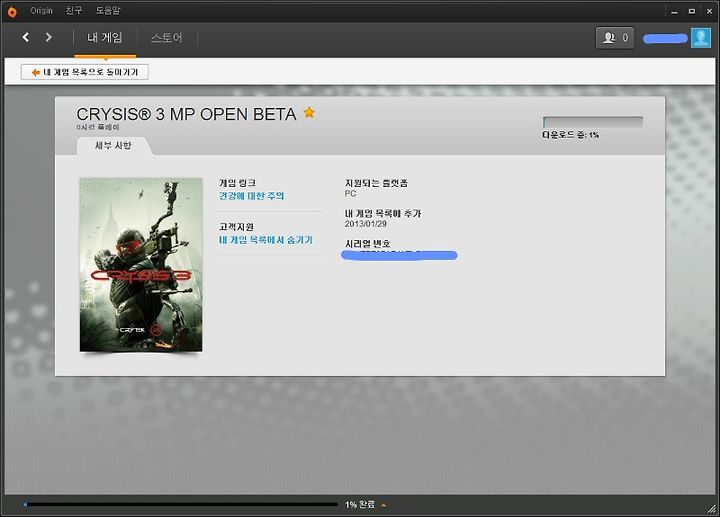Click the CRYSIS® 3 MP OPEN BETA title
720x517 pixels.
click(x=186, y=114)
